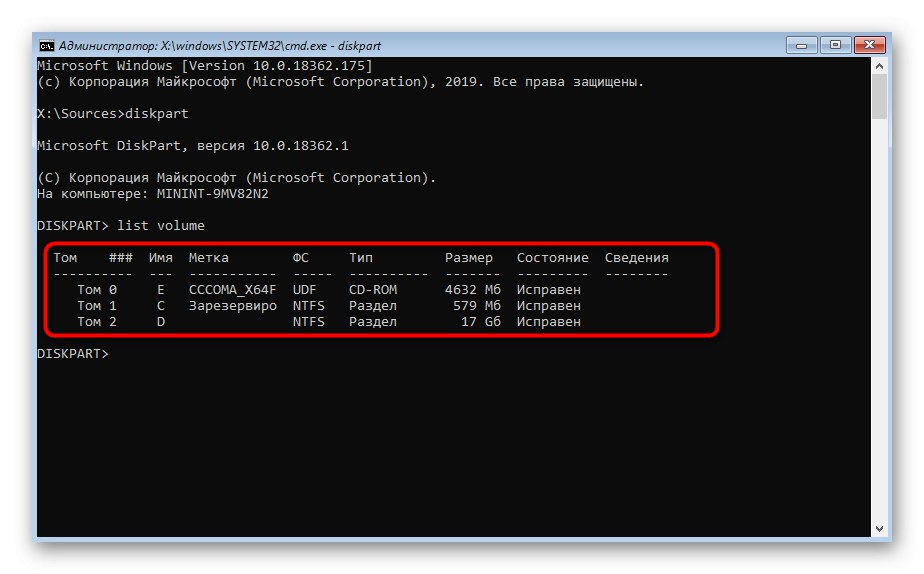Click the label 'Зарезервиро'

point(233,306)
